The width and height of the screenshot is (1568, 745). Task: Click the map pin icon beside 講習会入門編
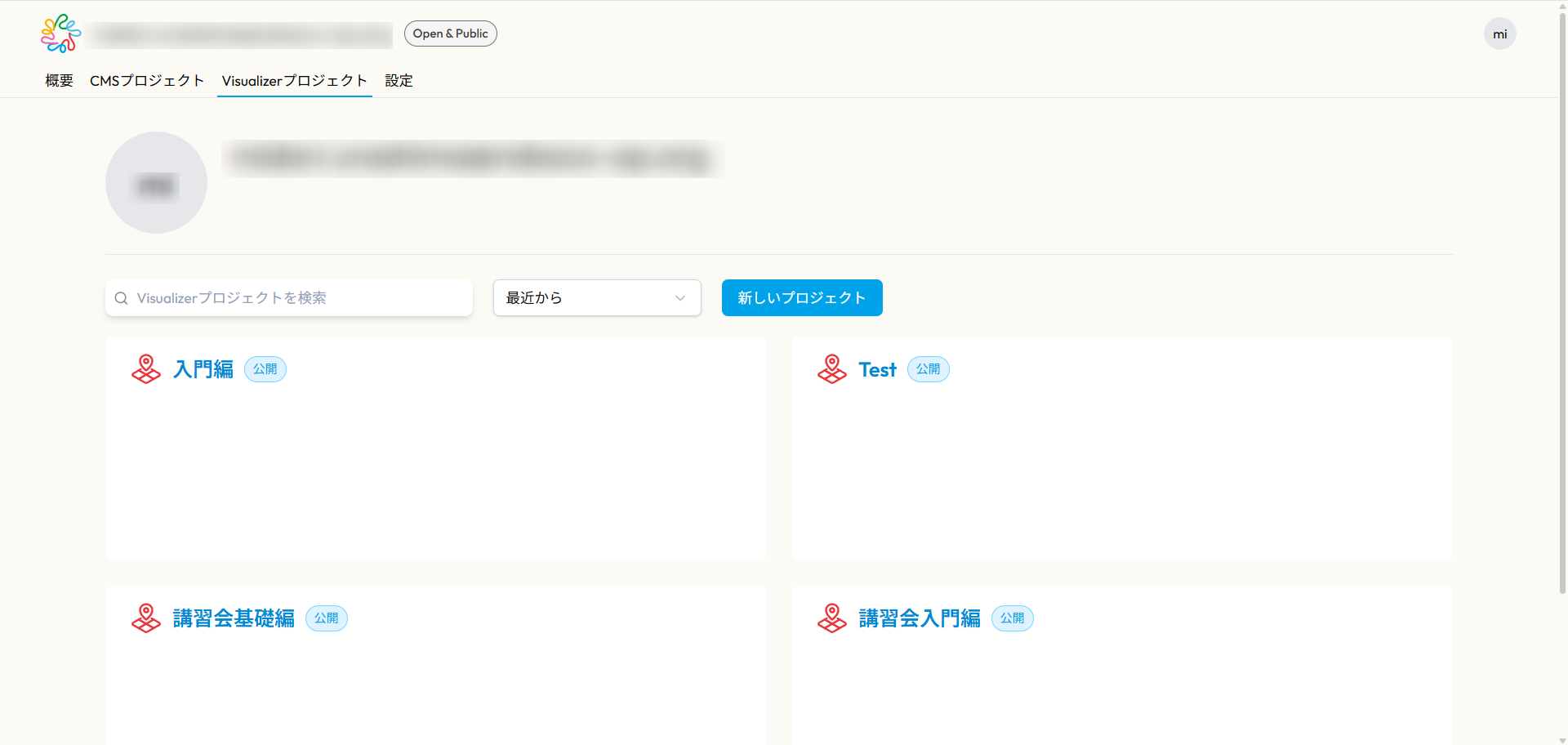point(832,618)
